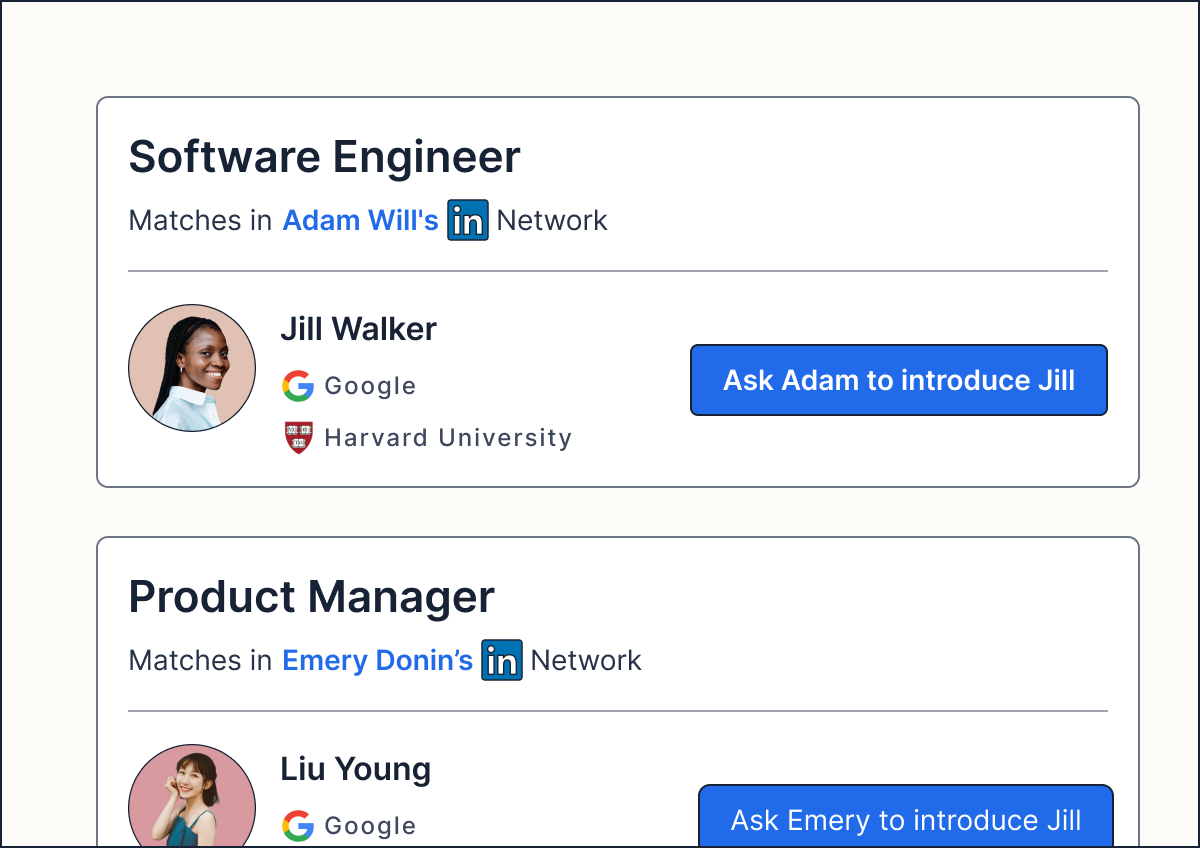Open Jill Walker's profile photo
This screenshot has height=848, width=1200.
192,368
